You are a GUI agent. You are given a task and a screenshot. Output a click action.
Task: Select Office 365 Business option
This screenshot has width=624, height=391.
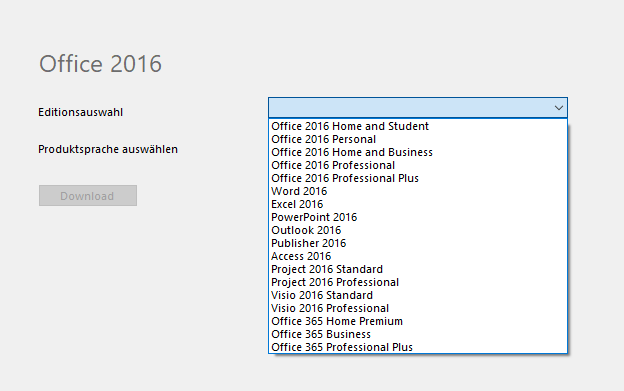tap(418, 334)
